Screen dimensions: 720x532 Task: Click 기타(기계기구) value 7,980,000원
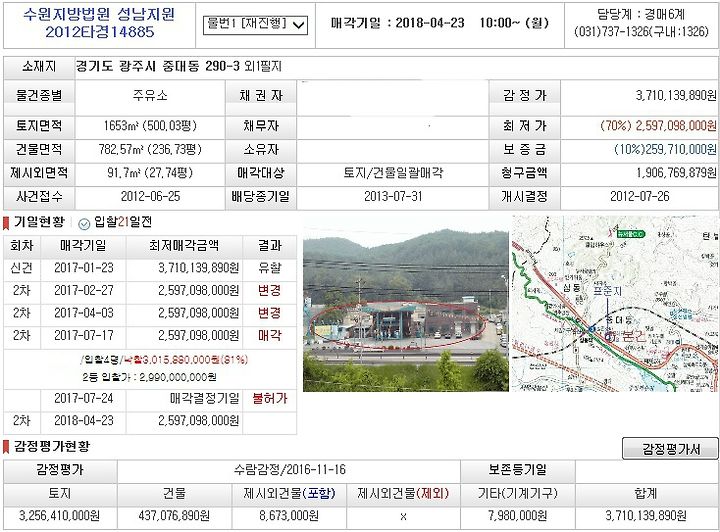(x=518, y=516)
